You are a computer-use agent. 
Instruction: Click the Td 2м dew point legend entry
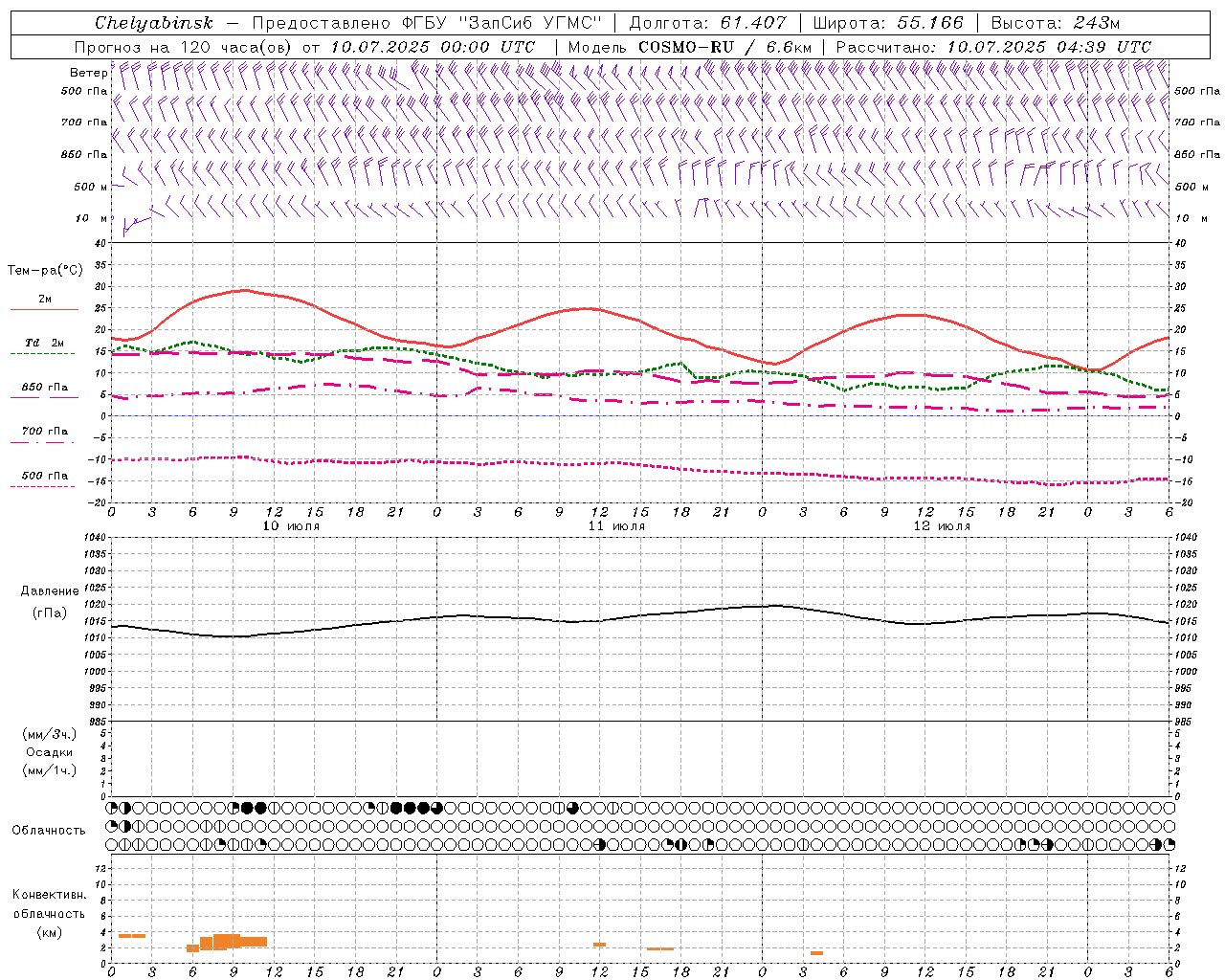click(44, 344)
